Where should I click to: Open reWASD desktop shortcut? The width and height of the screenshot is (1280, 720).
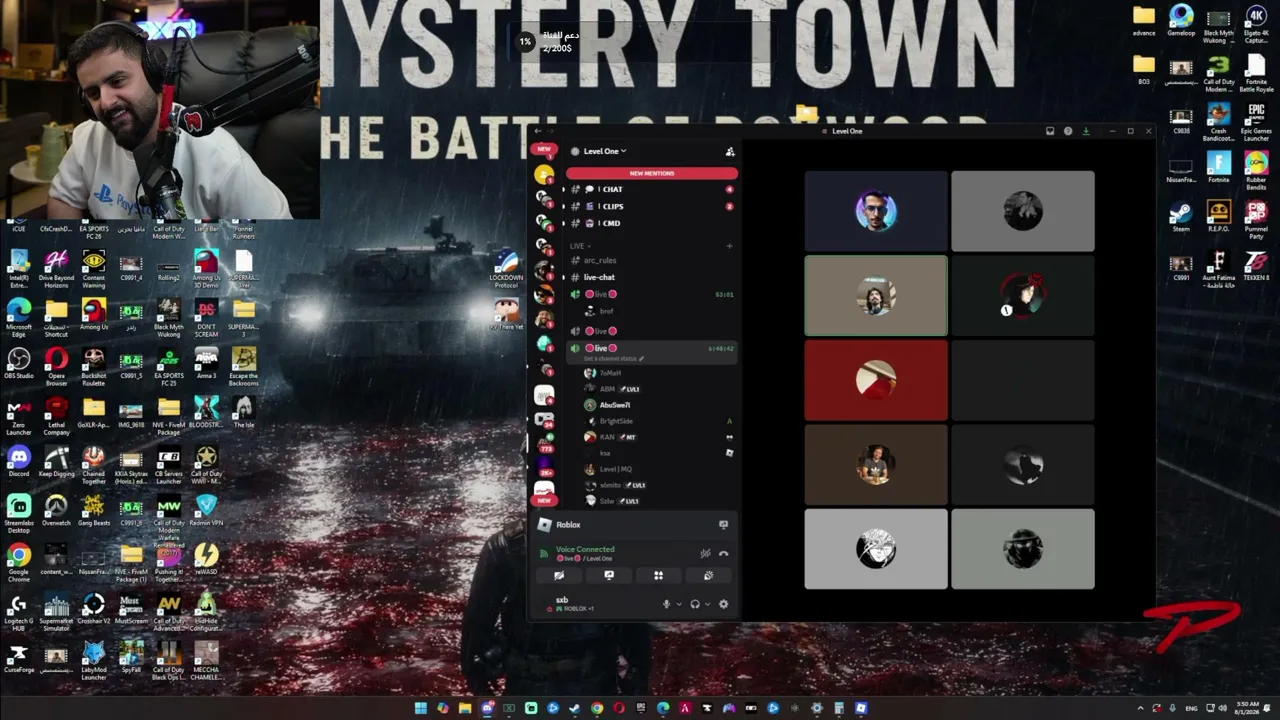[x=206, y=560]
